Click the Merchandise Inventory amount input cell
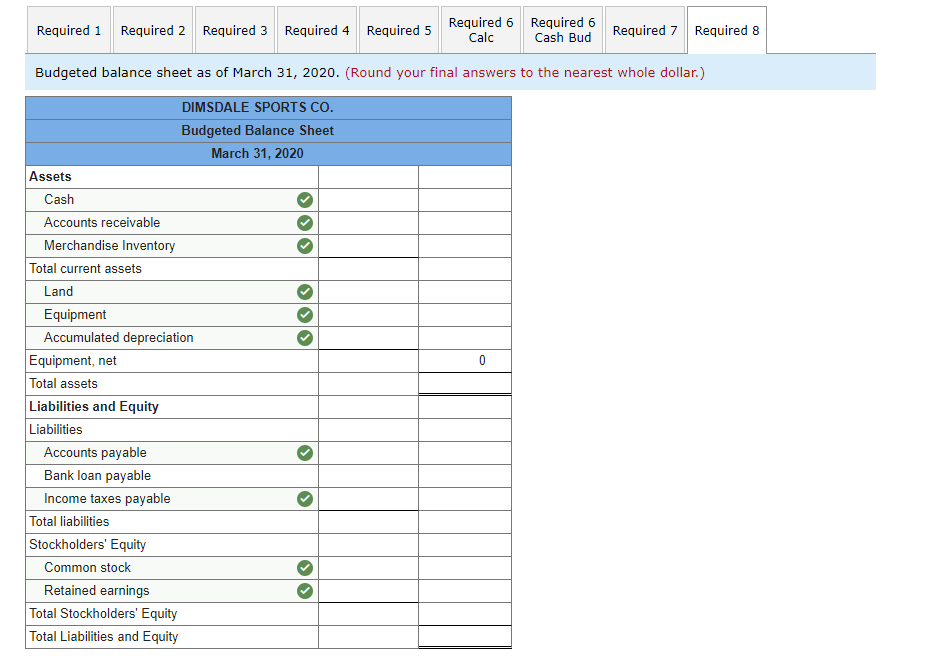 pyautogui.click(x=368, y=246)
